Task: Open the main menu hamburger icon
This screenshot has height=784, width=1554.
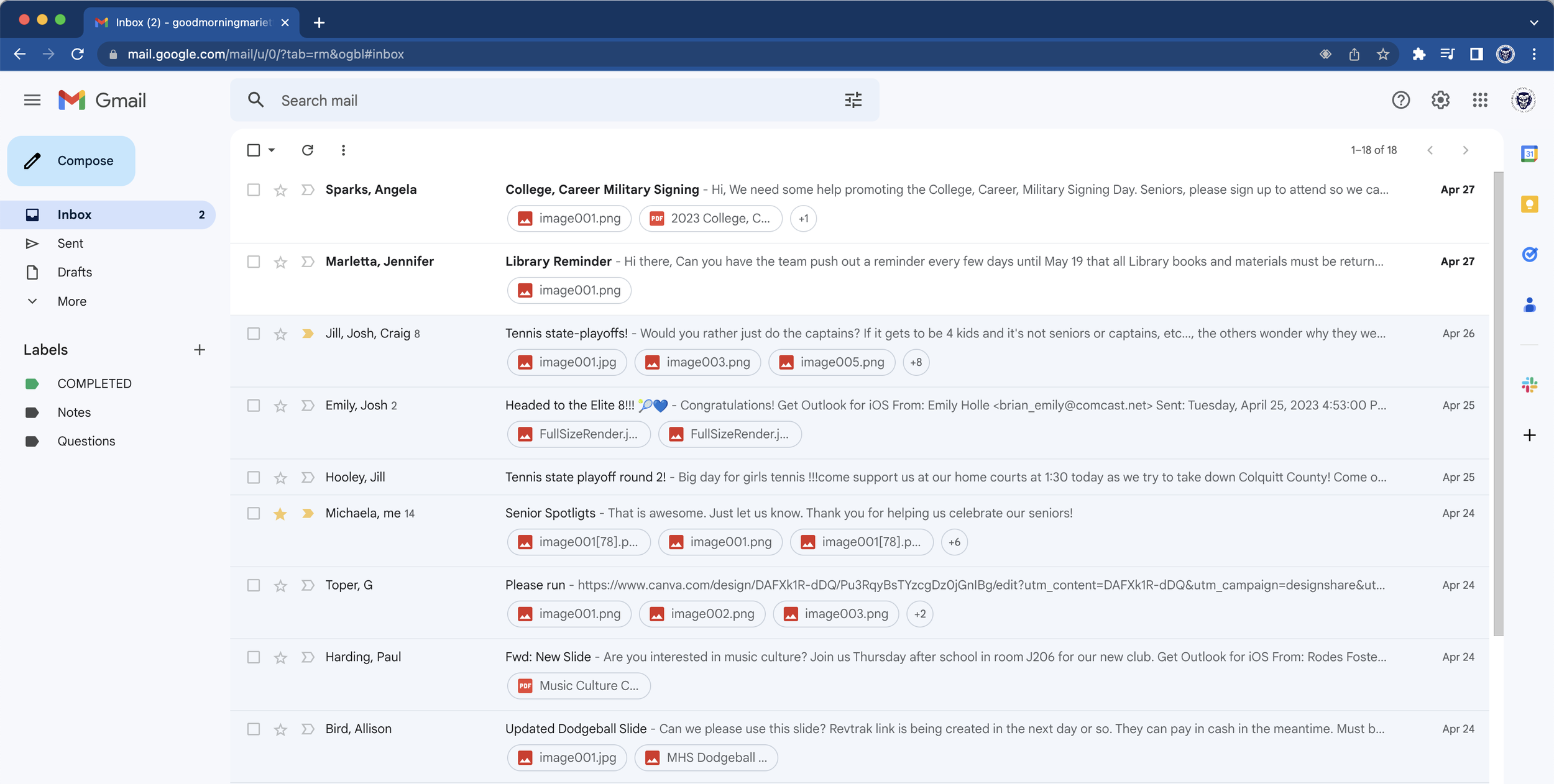Action: click(32, 100)
